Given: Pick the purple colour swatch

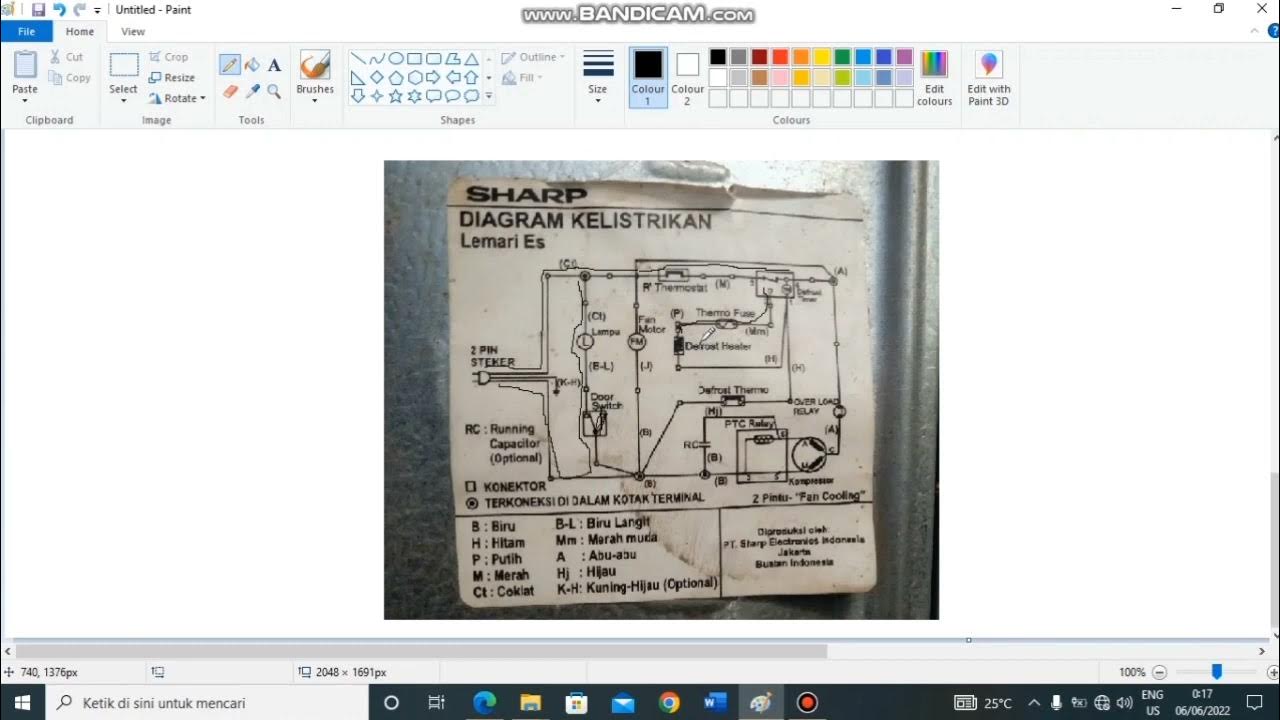Looking at the screenshot, I should point(905,57).
